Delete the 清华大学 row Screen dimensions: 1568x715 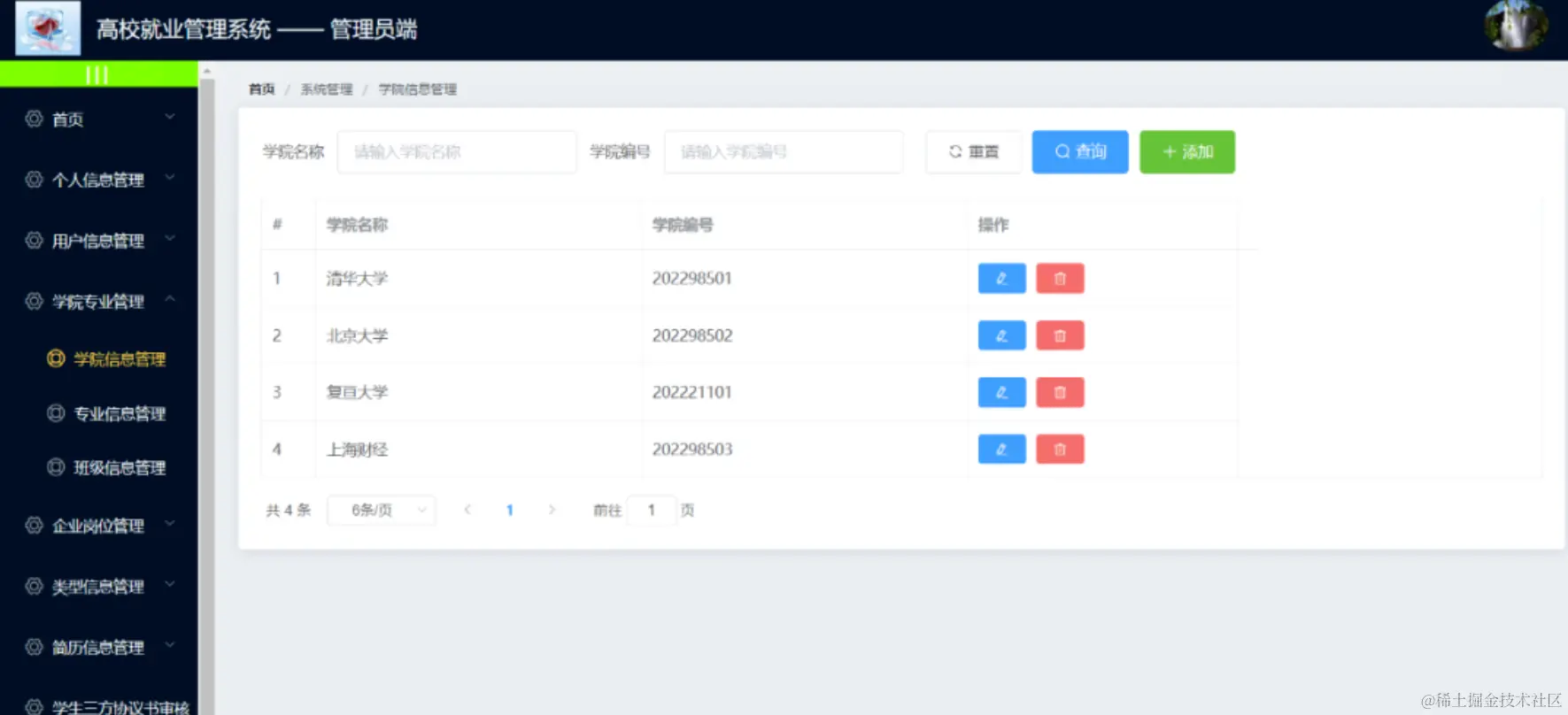tap(1060, 278)
